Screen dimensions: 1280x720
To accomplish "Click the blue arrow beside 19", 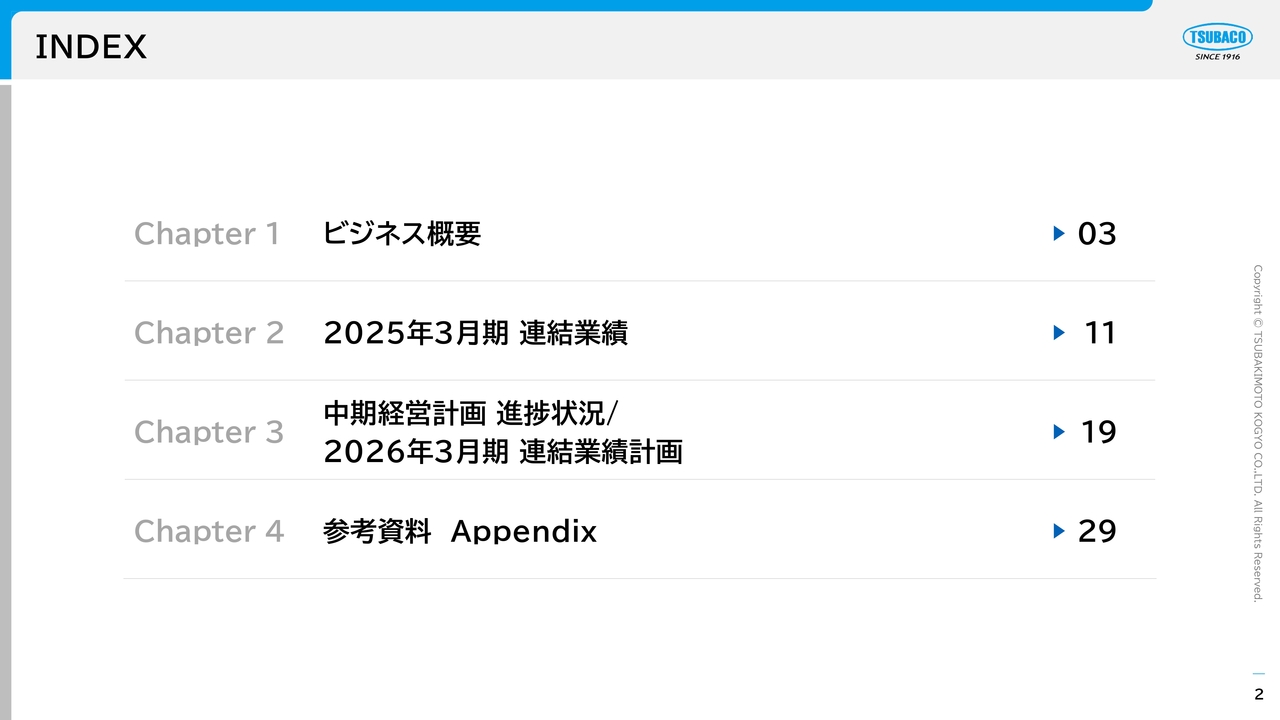I will [x=1059, y=432].
